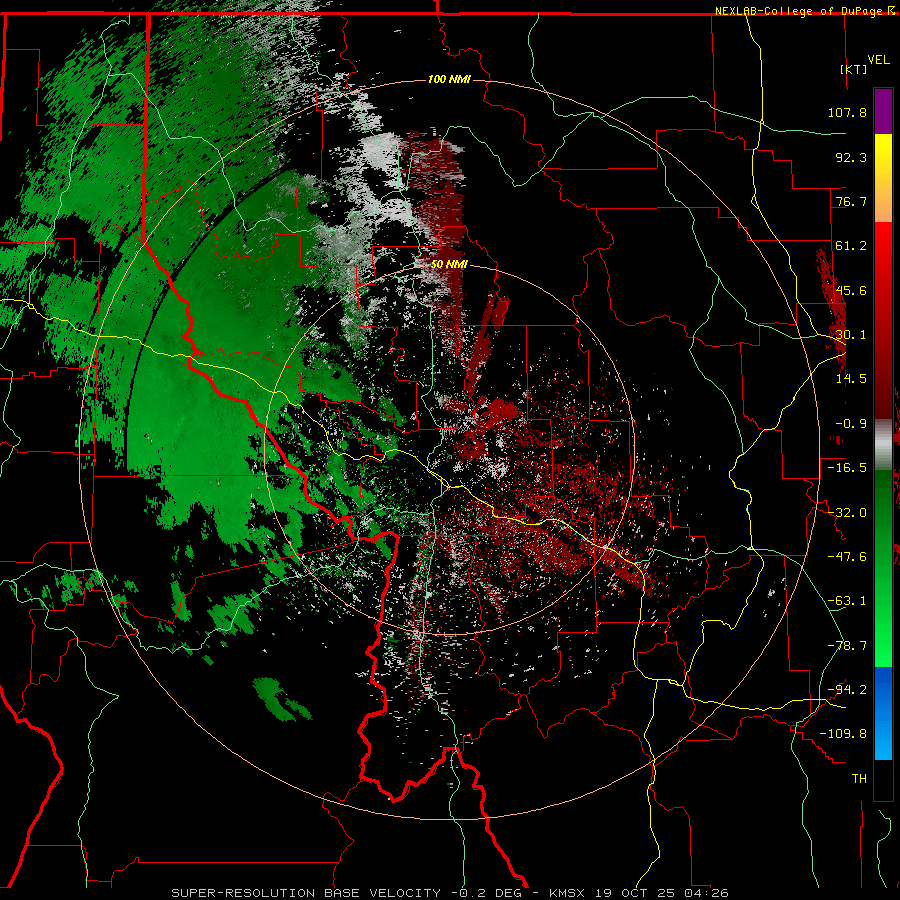
Task: Click the -94.2 velocity scale value
Action: coord(847,690)
